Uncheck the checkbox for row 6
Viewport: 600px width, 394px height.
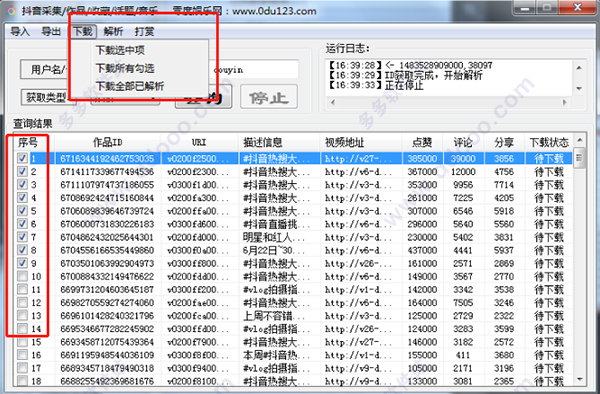tap(22, 224)
